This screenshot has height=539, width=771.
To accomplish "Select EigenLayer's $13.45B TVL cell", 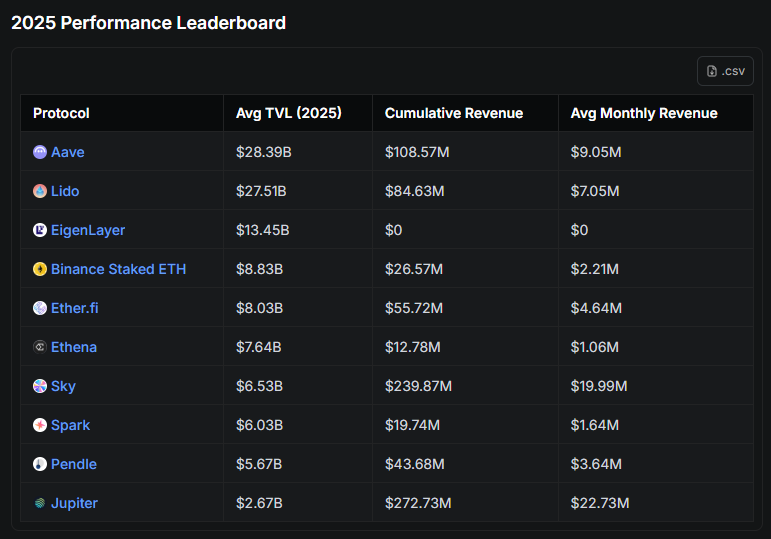I will coord(298,230).
